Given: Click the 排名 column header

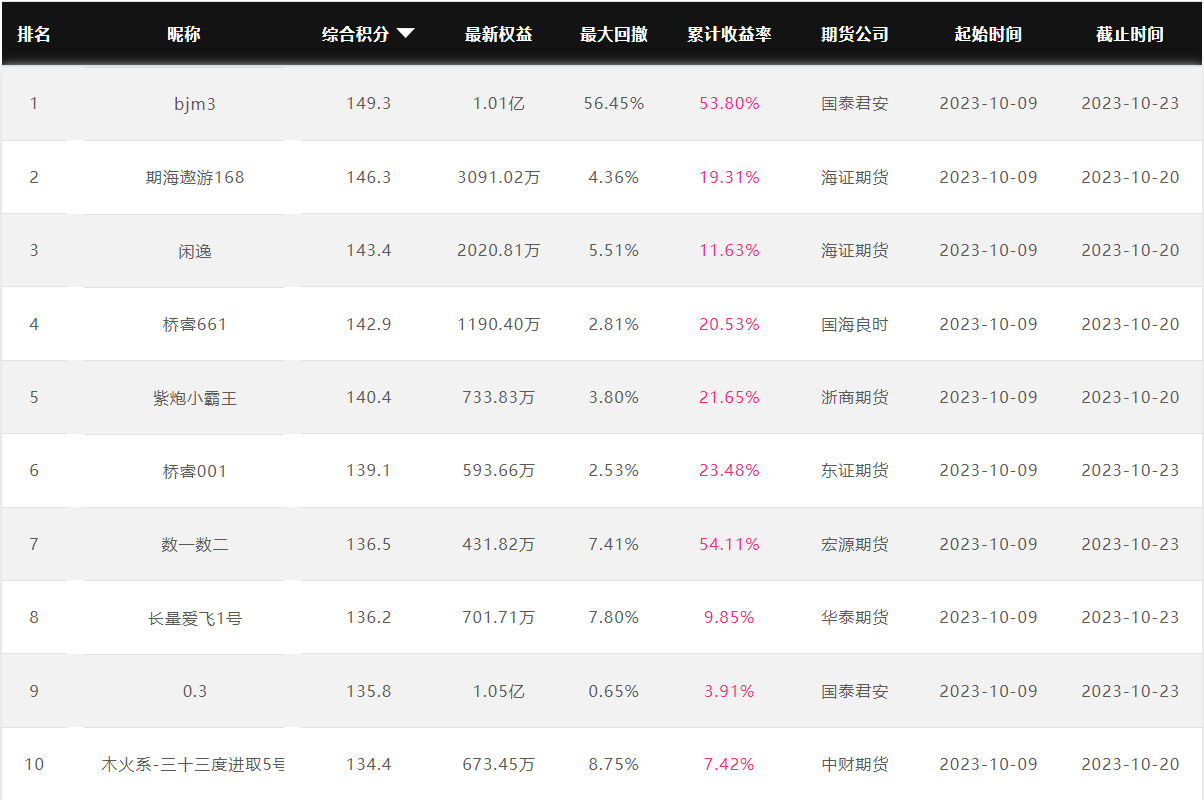Looking at the screenshot, I should pos(34,34).
